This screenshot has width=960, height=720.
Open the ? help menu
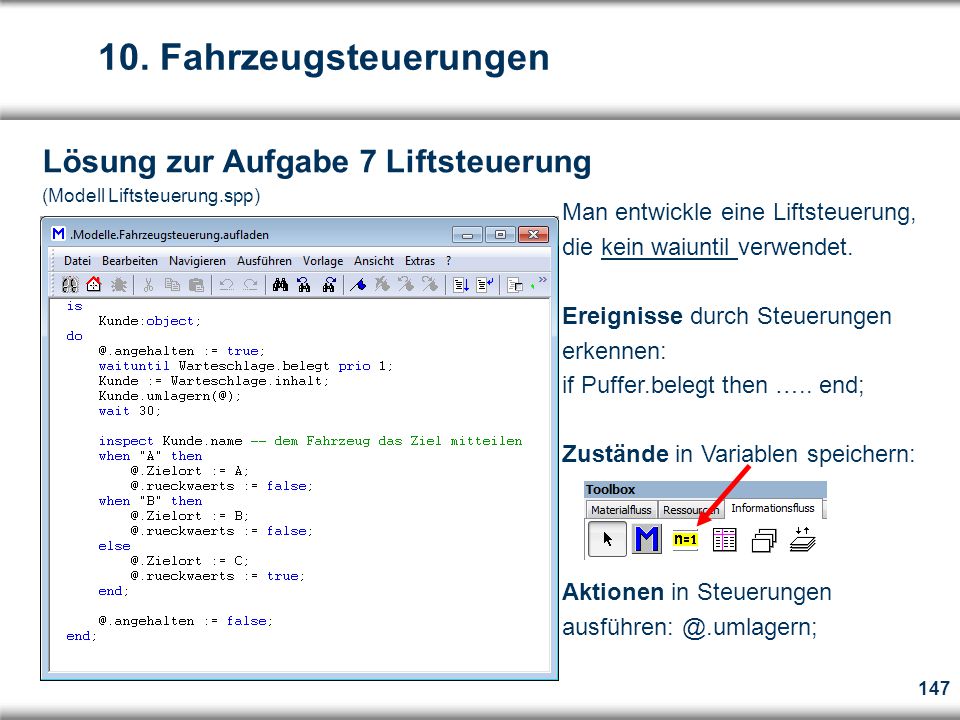(449, 261)
